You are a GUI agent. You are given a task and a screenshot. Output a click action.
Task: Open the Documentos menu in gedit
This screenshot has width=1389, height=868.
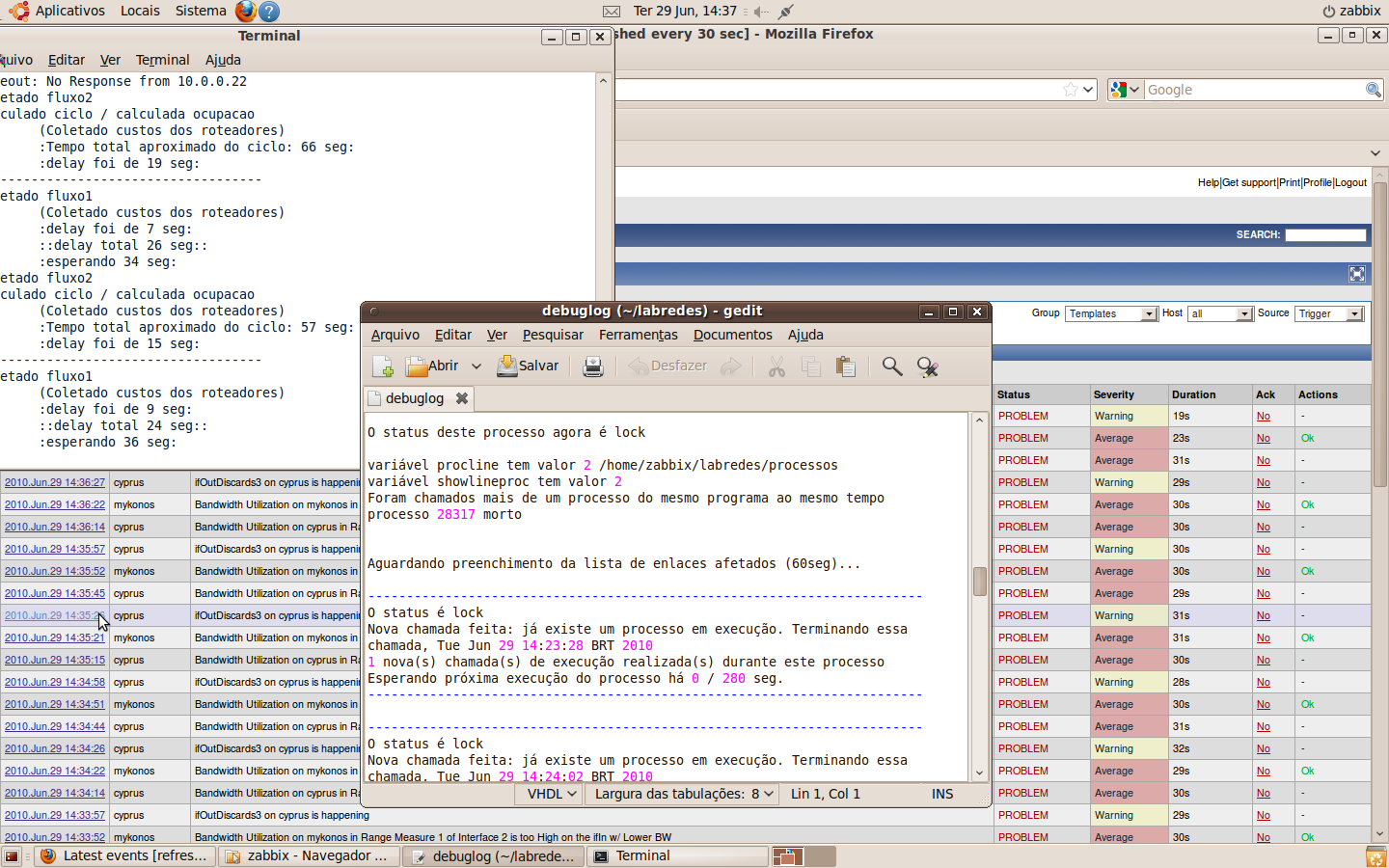pos(733,335)
